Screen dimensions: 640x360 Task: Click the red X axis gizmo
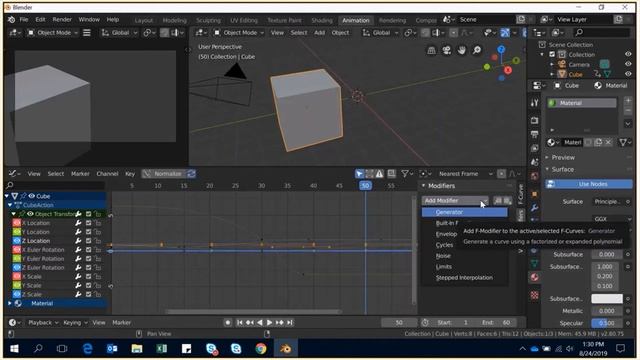tap(508, 70)
